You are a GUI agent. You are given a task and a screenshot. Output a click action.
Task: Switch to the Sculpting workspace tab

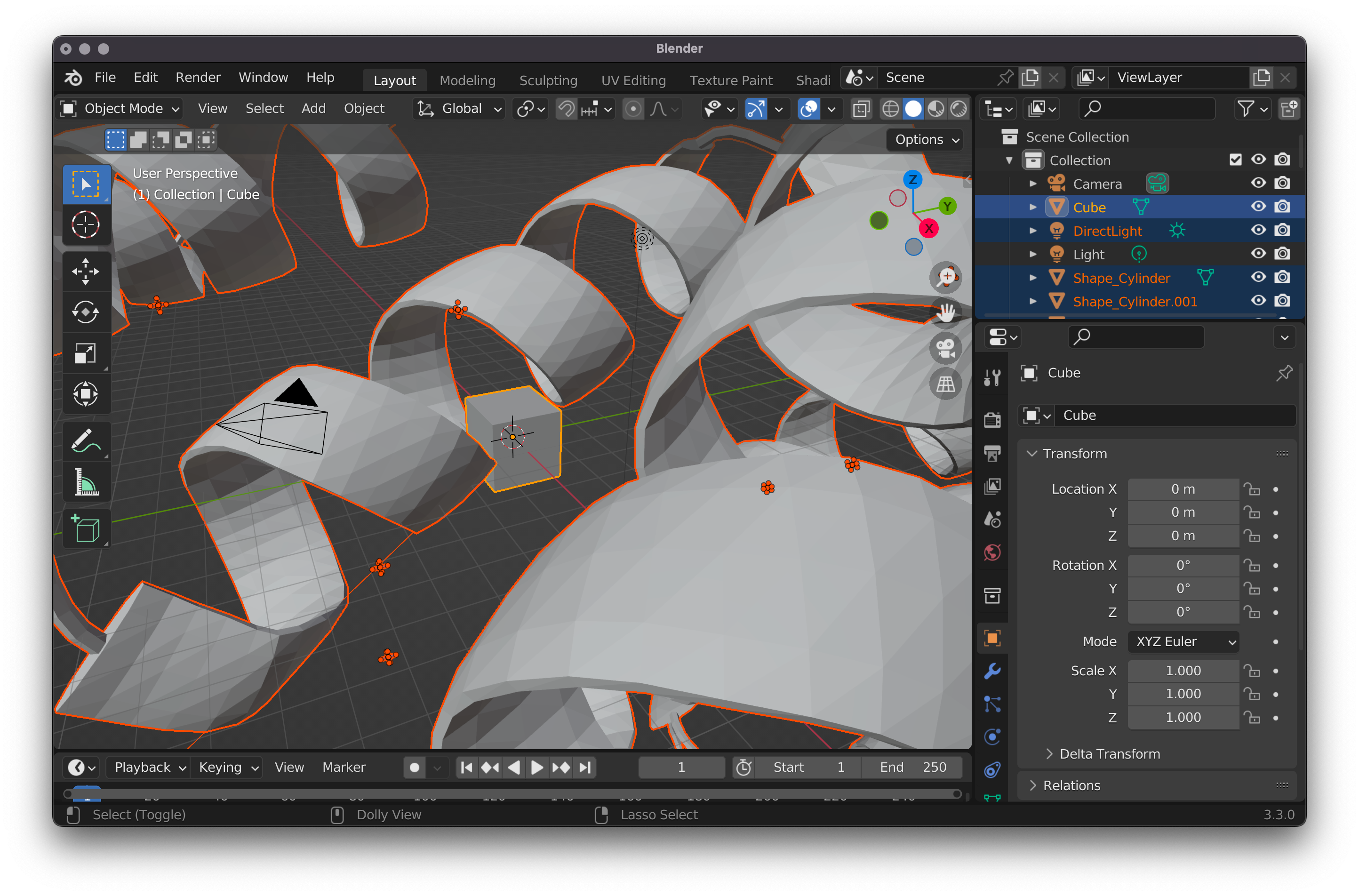pyautogui.click(x=548, y=80)
